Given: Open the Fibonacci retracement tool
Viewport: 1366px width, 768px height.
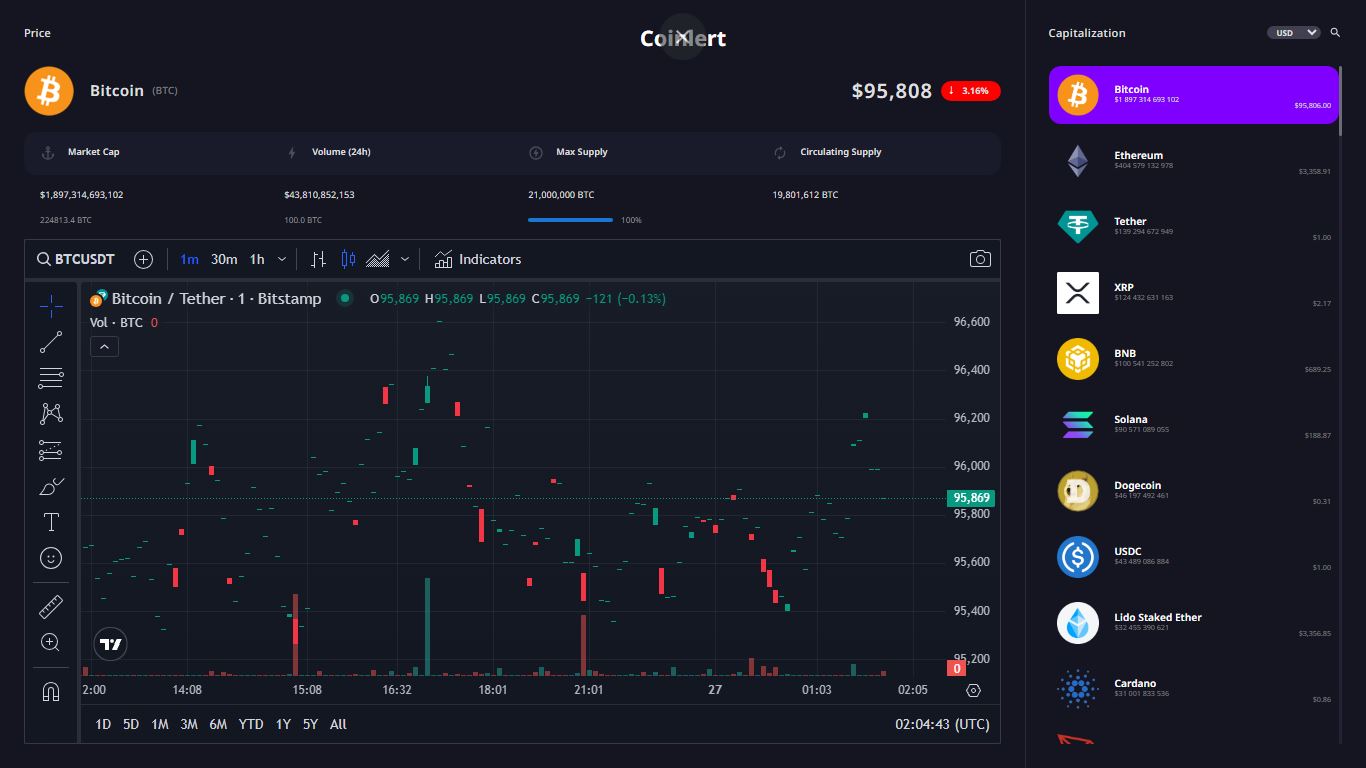Looking at the screenshot, I should coord(51,378).
